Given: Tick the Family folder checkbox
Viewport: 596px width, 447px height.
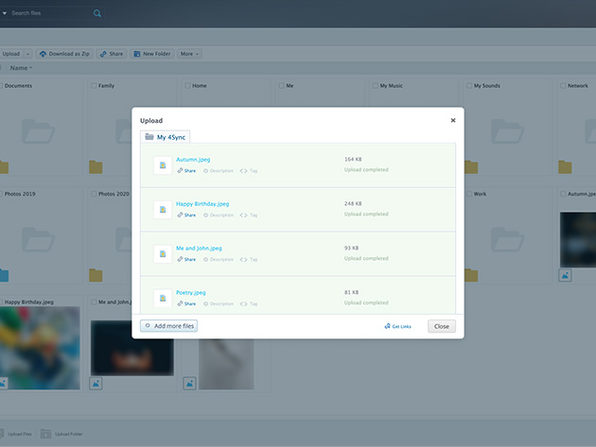Looking at the screenshot, I should pyautogui.click(x=94, y=86).
